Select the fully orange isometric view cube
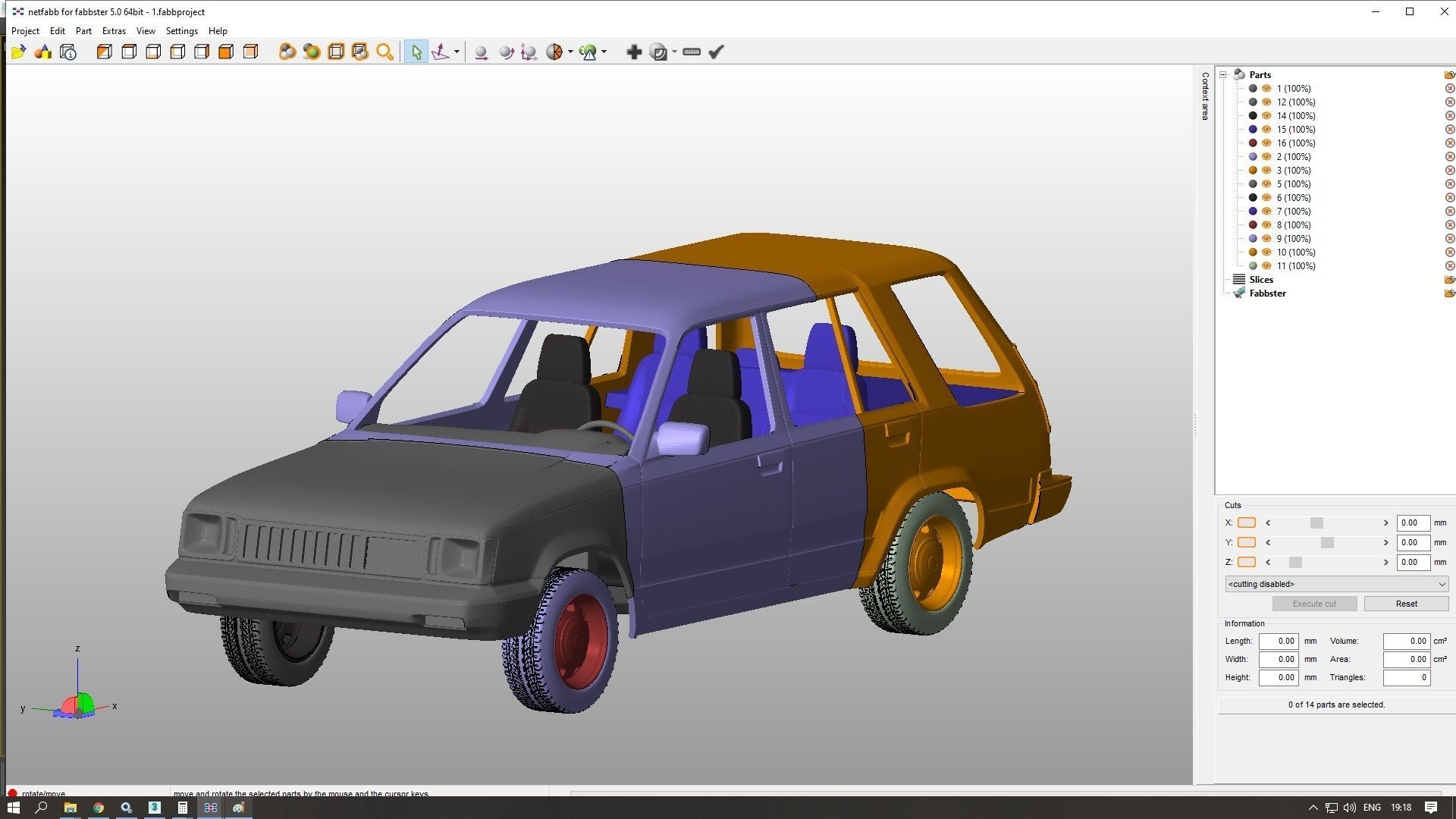 pyautogui.click(x=226, y=52)
